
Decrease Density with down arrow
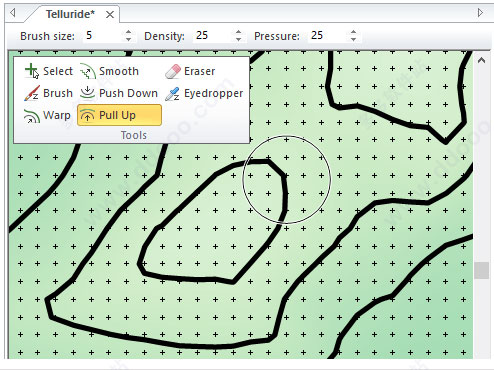pyautogui.click(x=238, y=39)
